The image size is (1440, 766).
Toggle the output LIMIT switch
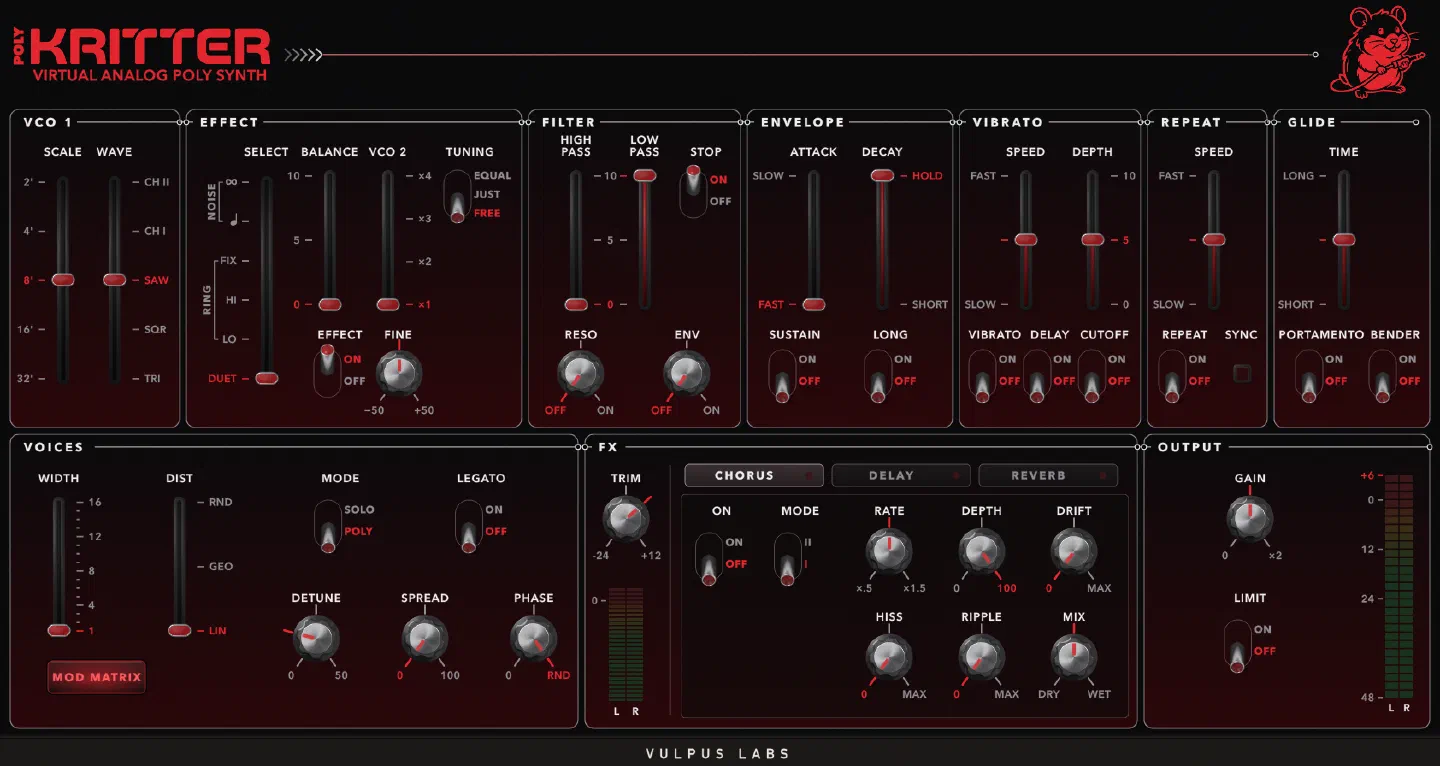pos(1238,646)
